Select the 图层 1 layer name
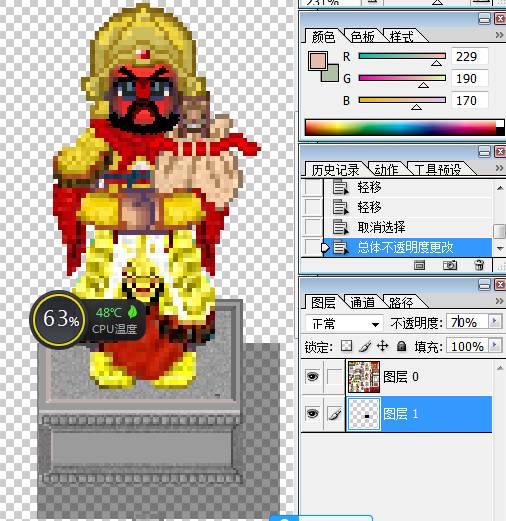 point(401,414)
